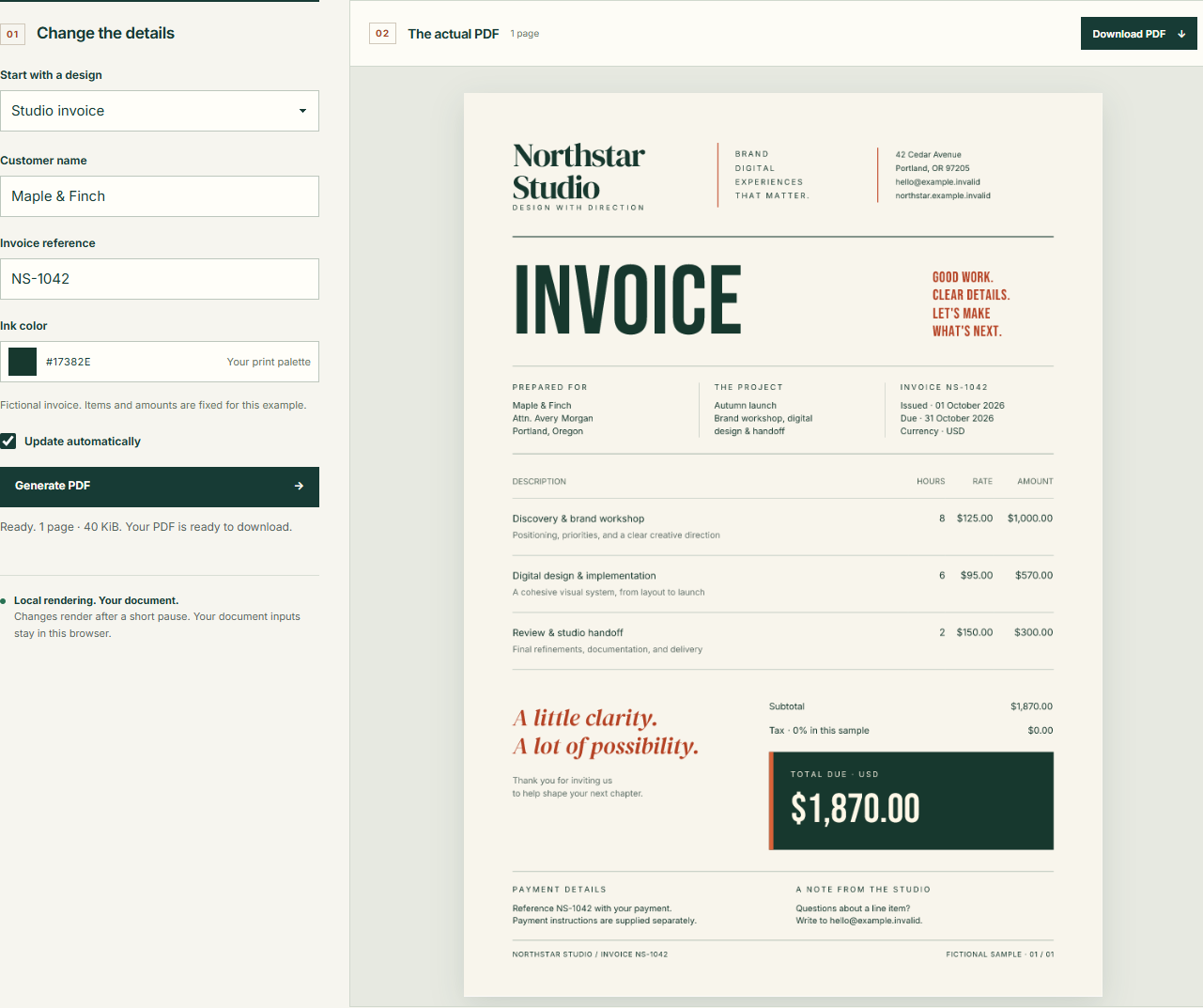Open the dark green ink color swatch
1203x1008 pixels.
pos(23,362)
